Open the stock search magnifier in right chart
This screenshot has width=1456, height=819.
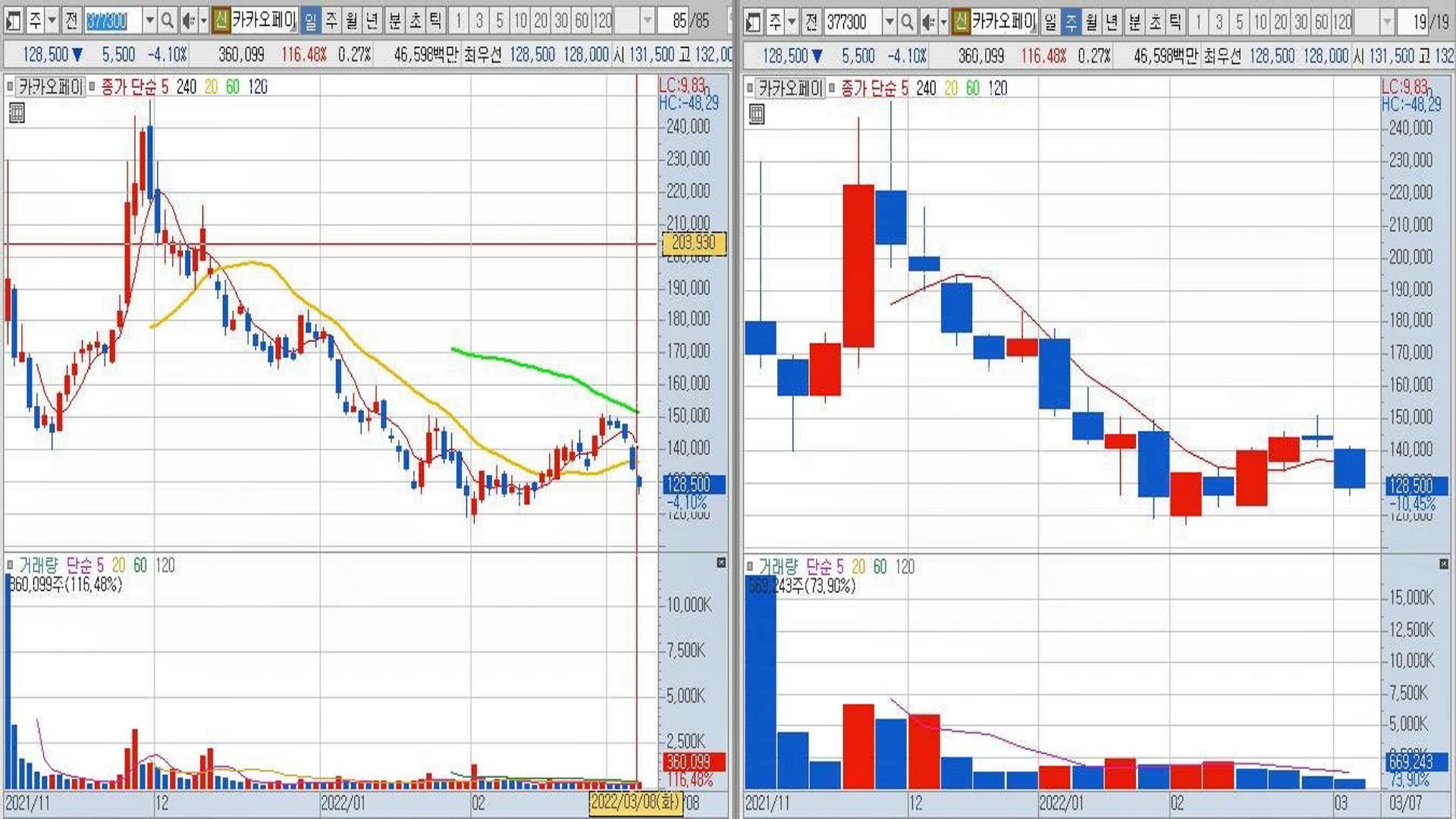click(907, 22)
